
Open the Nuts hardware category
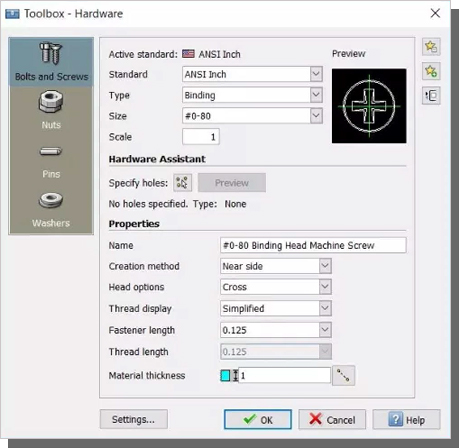pyautogui.click(x=51, y=110)
